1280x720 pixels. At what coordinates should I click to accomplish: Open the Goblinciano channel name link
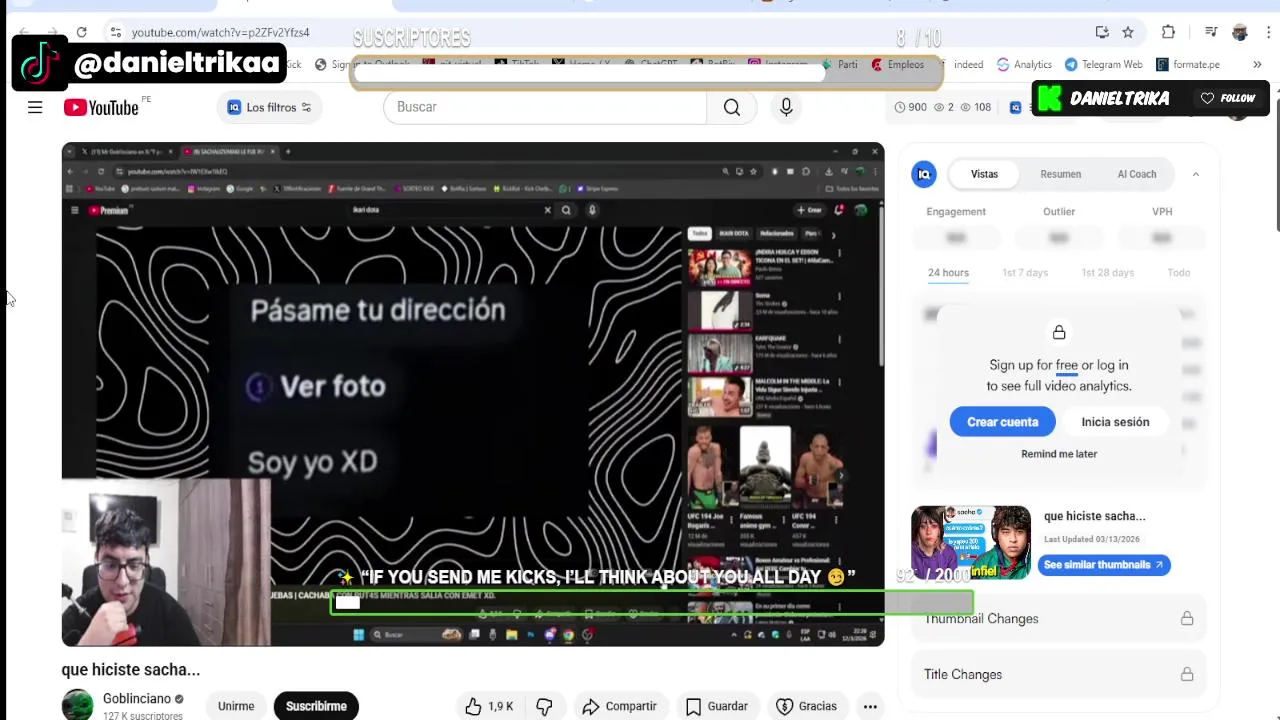click(137, 699)
